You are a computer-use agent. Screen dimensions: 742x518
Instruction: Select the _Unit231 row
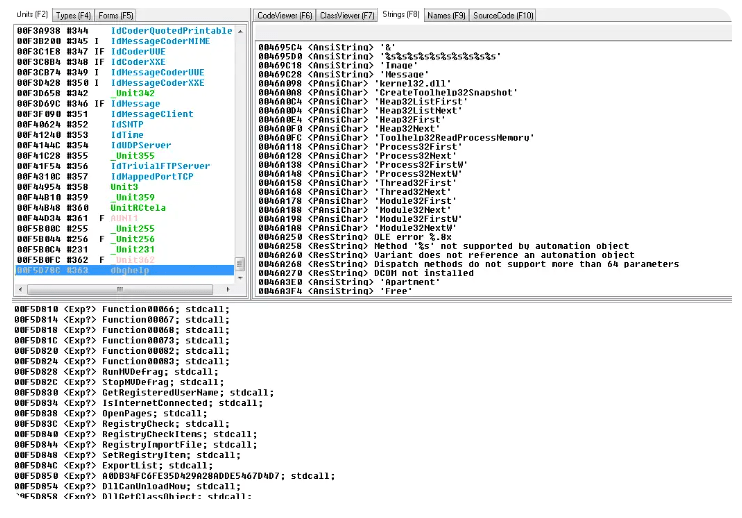click(125, 249)
